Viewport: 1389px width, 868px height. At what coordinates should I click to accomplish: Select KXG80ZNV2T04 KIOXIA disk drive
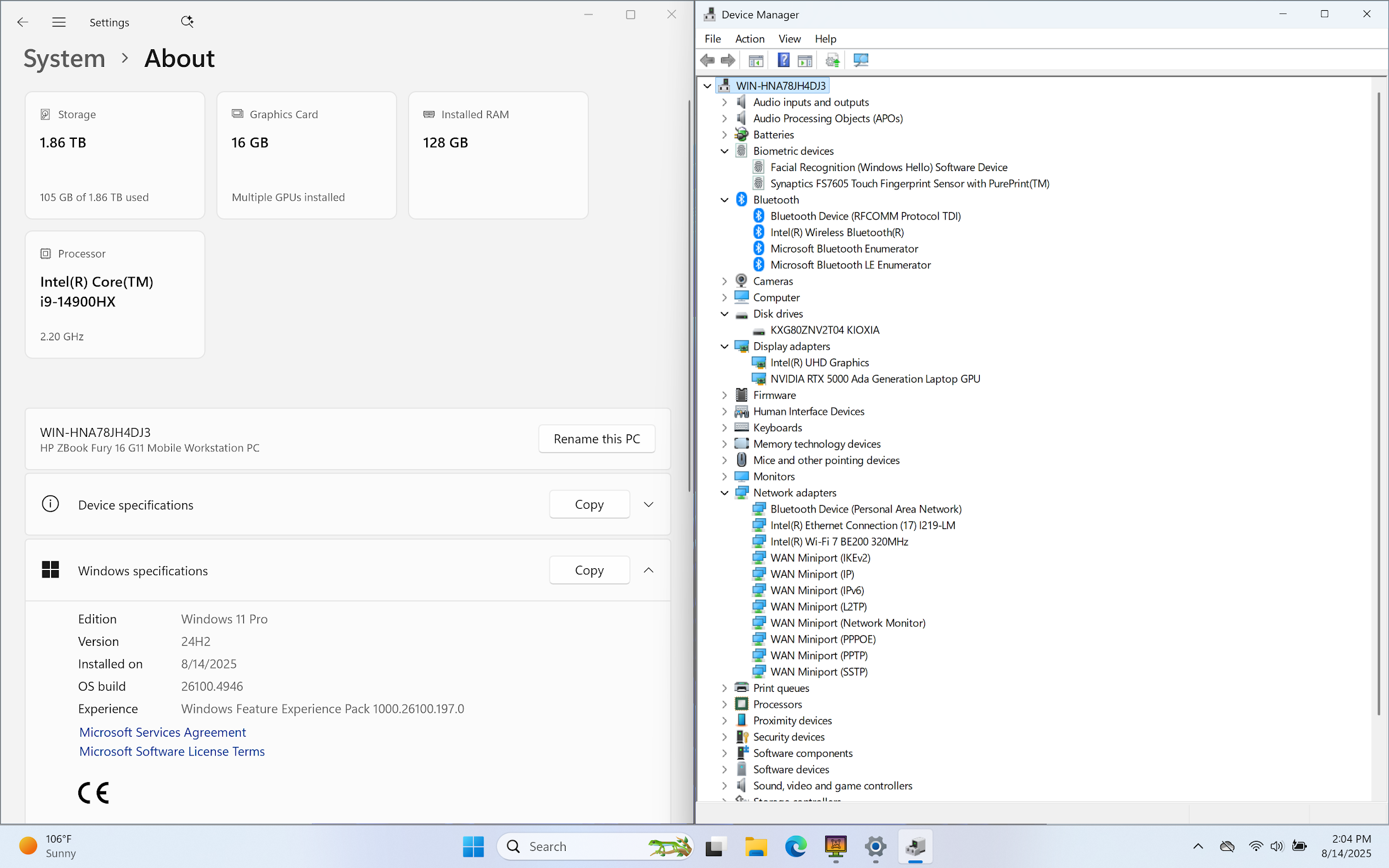825,330
